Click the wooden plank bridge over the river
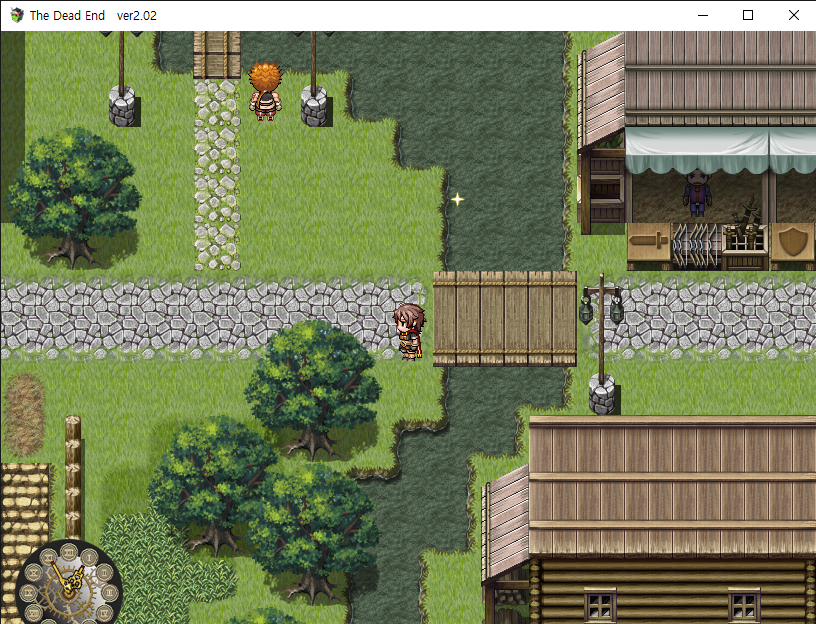The height and width of the screenshot is (624, 816). pos(504,319)
